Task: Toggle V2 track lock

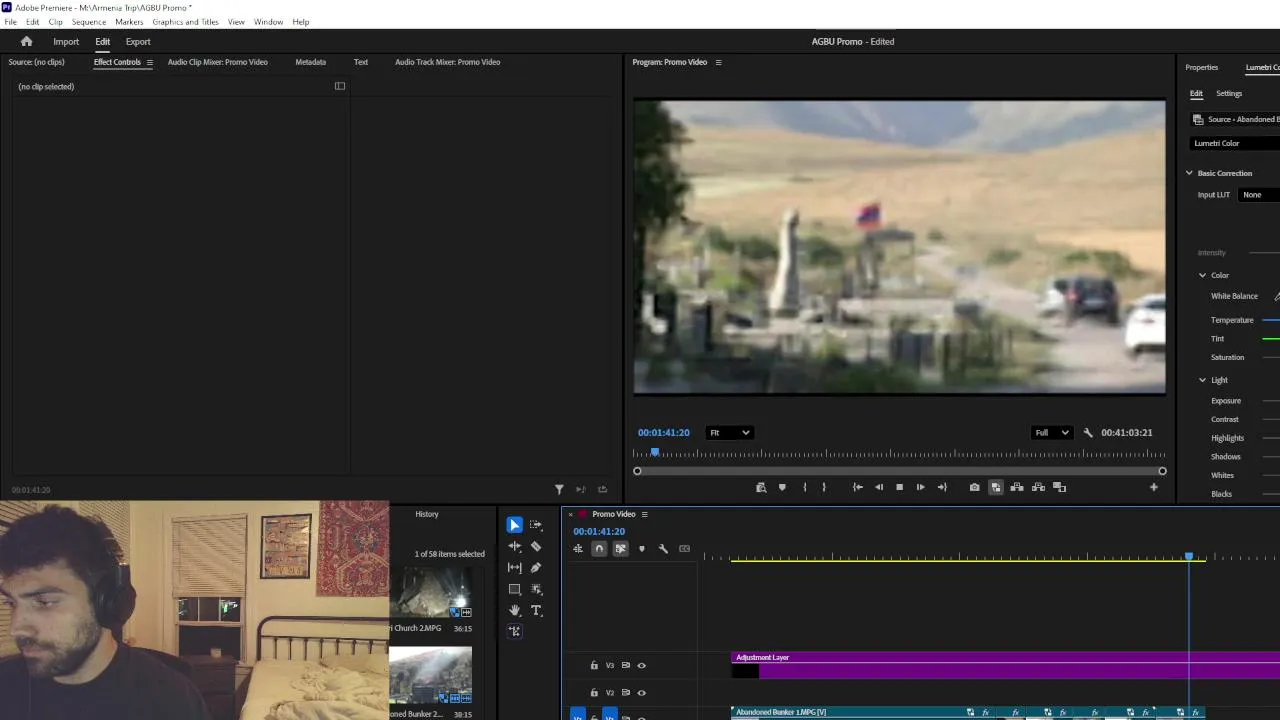Action: tap(594, 692)
